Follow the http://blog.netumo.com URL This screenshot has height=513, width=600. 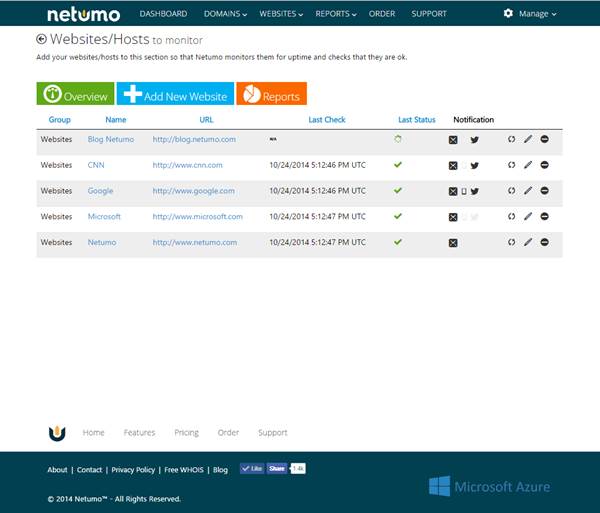(194, 139)
